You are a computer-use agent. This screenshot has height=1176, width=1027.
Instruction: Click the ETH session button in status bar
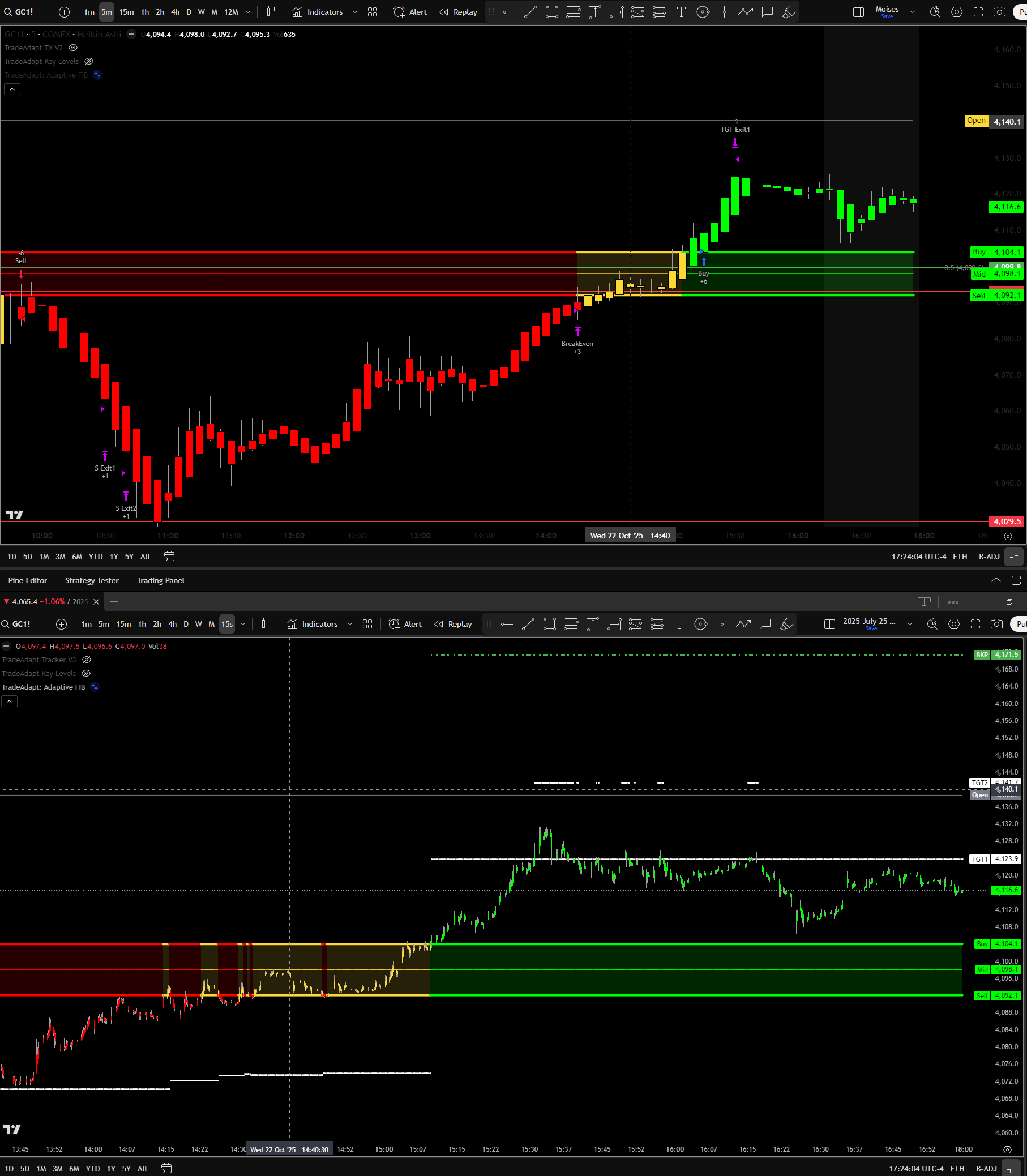(960, 556)
